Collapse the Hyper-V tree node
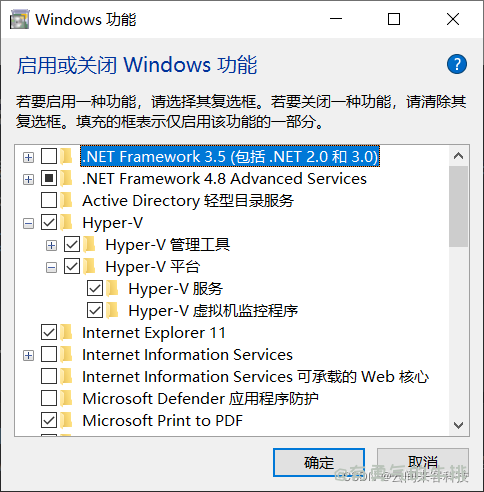This screenshot has height=492, width=484. 29,223
